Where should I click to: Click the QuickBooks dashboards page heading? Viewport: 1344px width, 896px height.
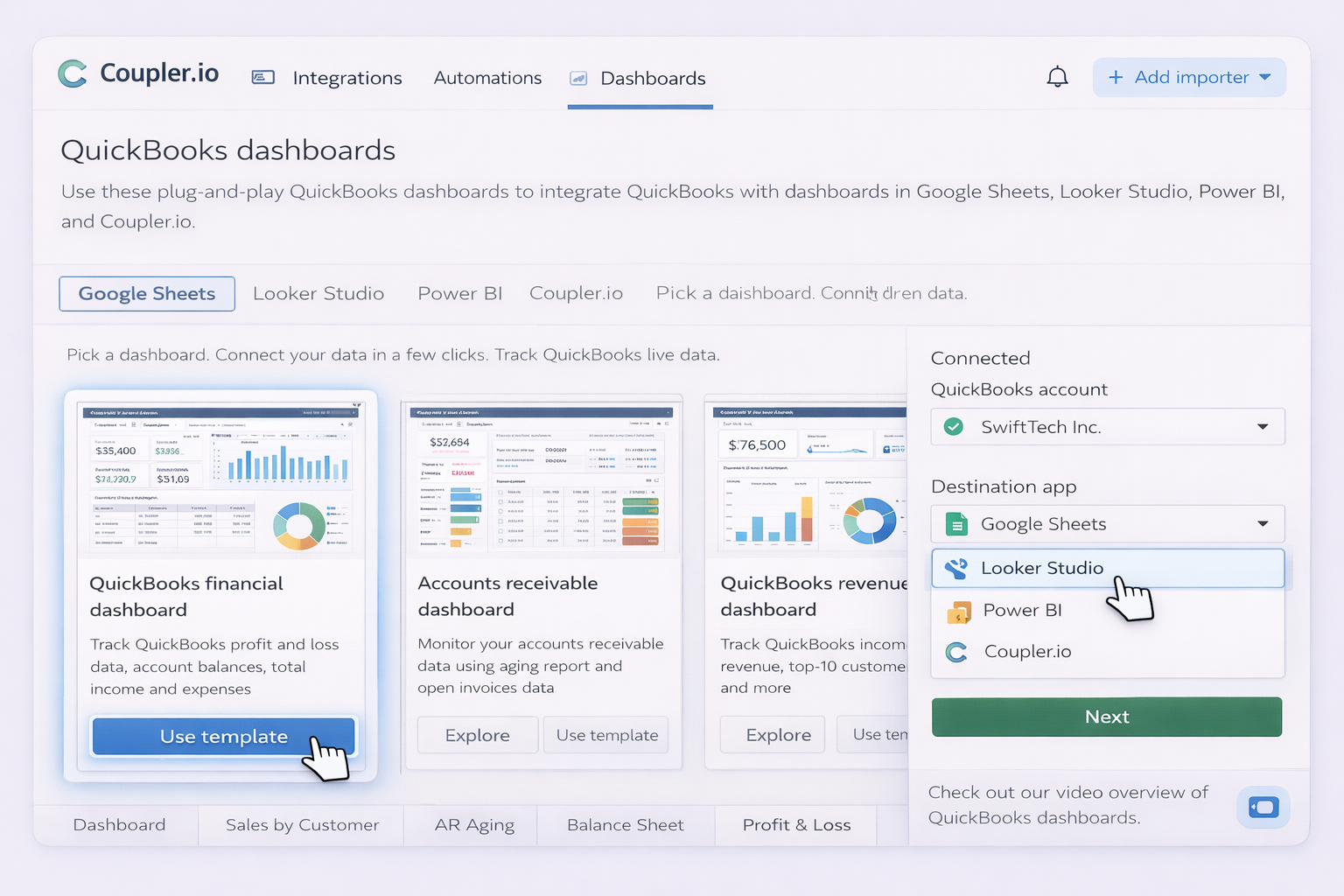pyautogui.click(x=228, y=150)
